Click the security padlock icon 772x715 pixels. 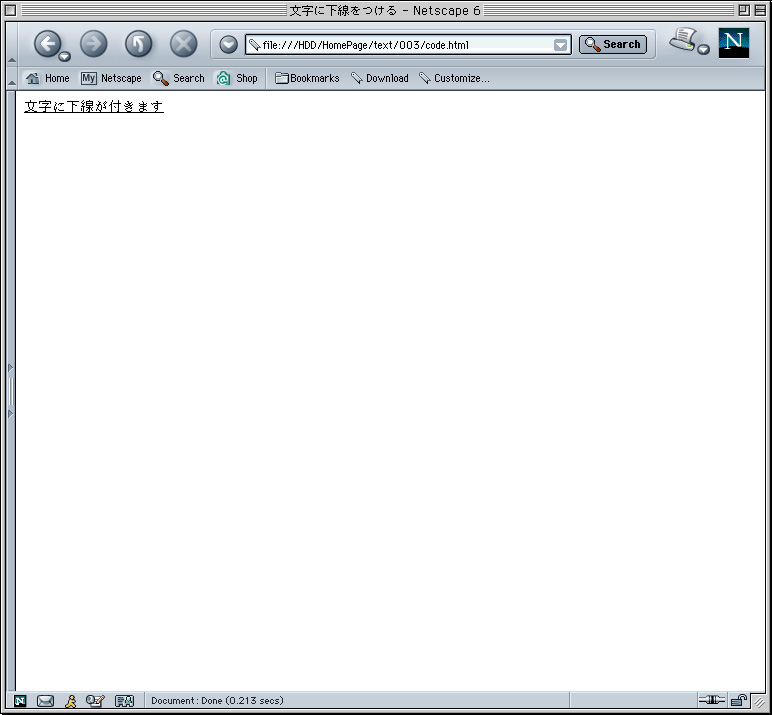tap(738, 701)
